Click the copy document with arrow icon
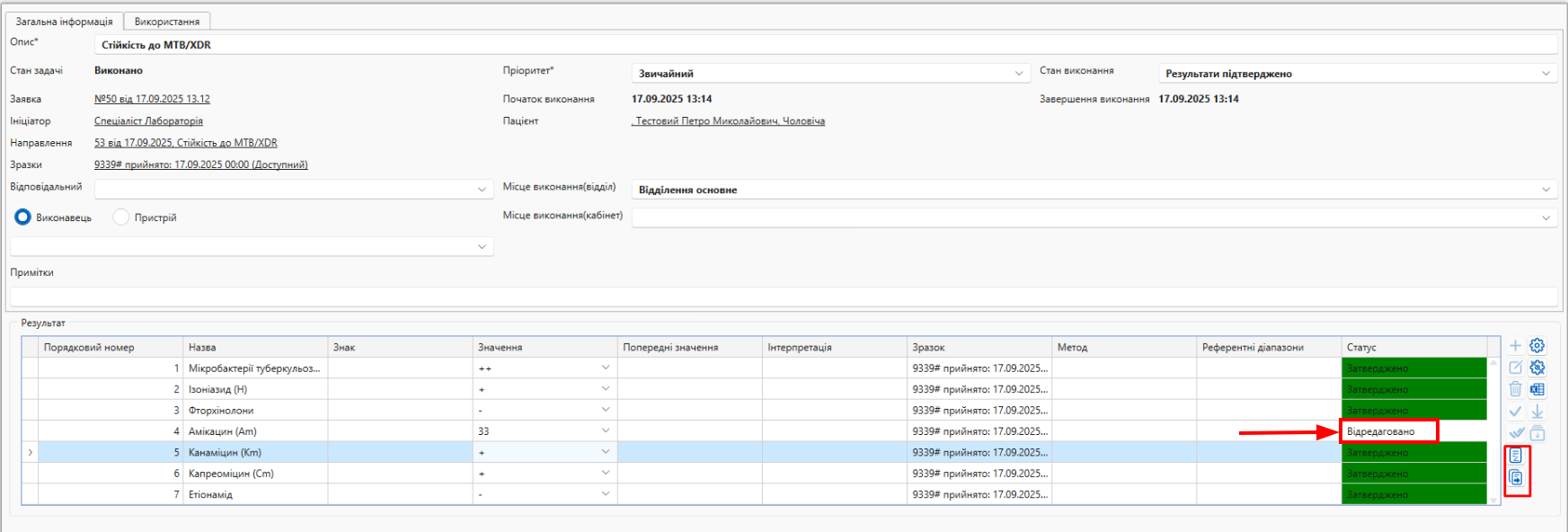Viewport: 1568px width, 532px height. click(x=1516, y=478)
